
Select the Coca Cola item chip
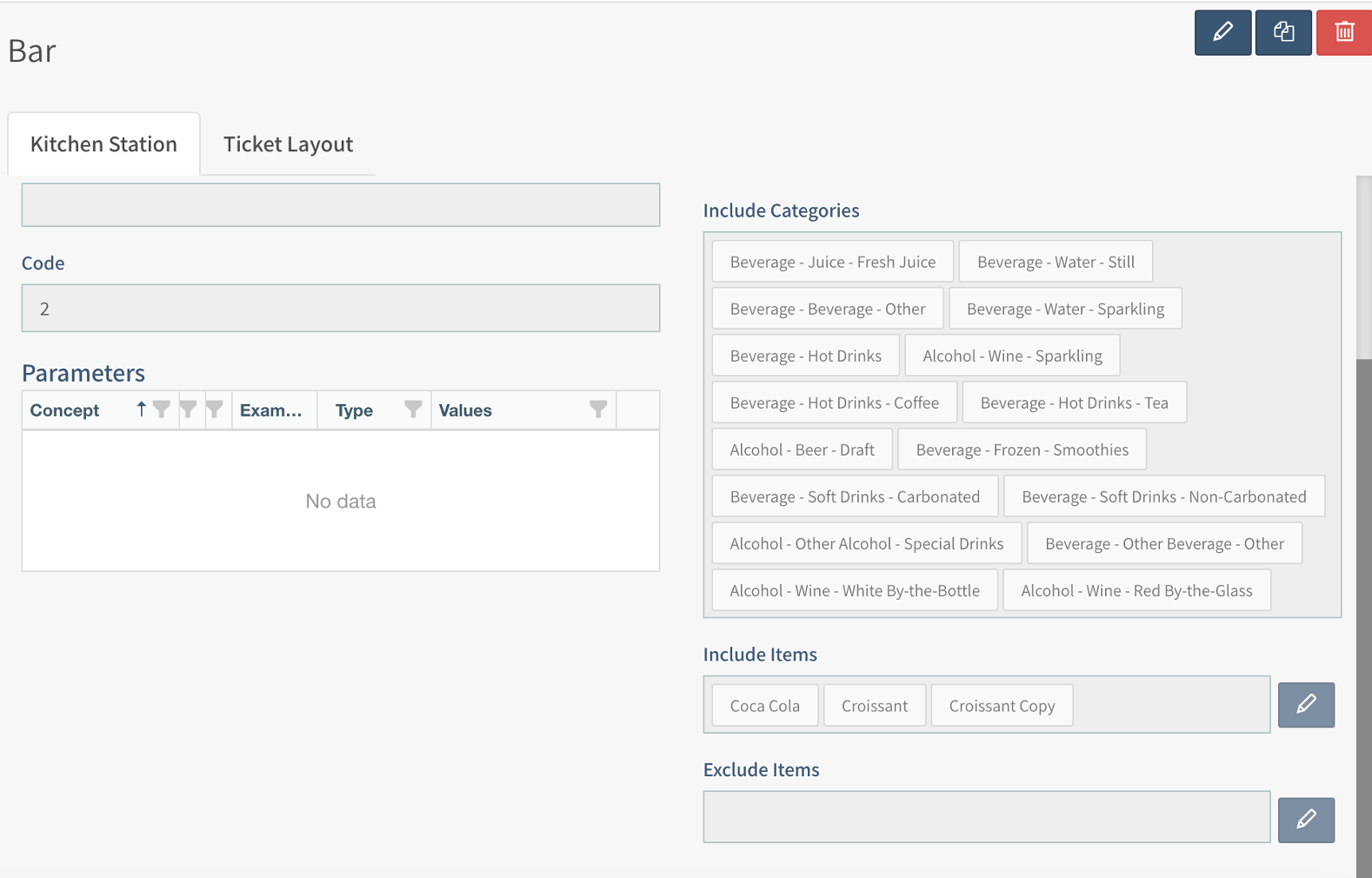coord(764,706)
